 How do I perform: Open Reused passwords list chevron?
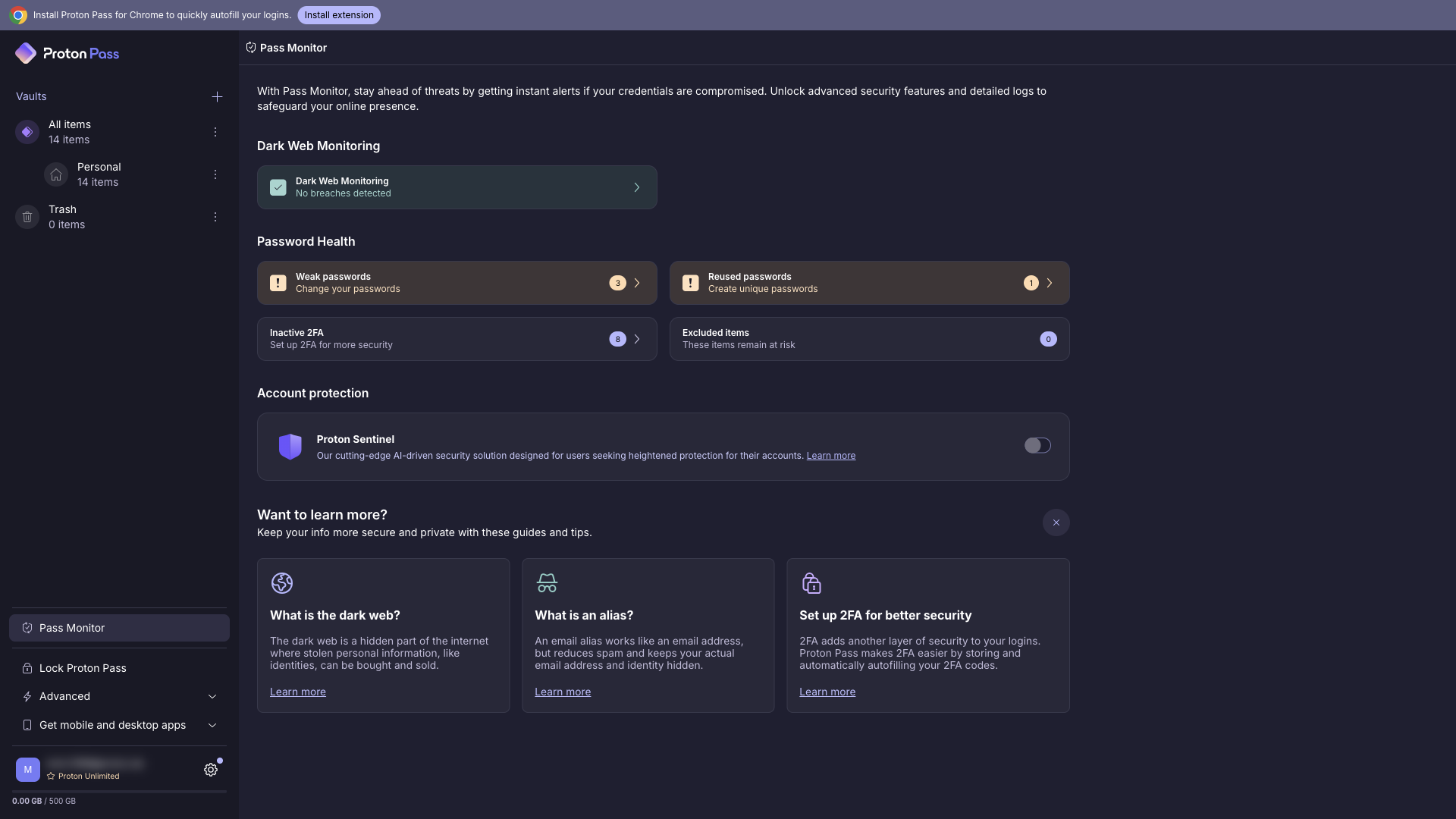[1050, 283]
